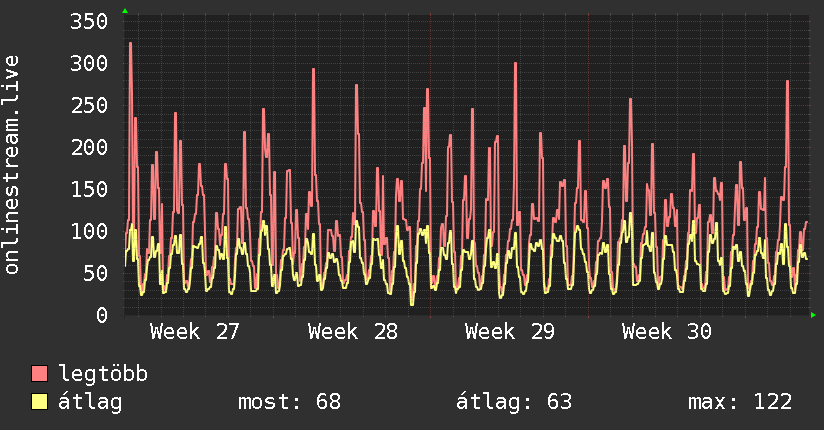Viewport: 824px width, 430px height.
Task: Click the átlag legend label
Action: (x=90, y=402)
